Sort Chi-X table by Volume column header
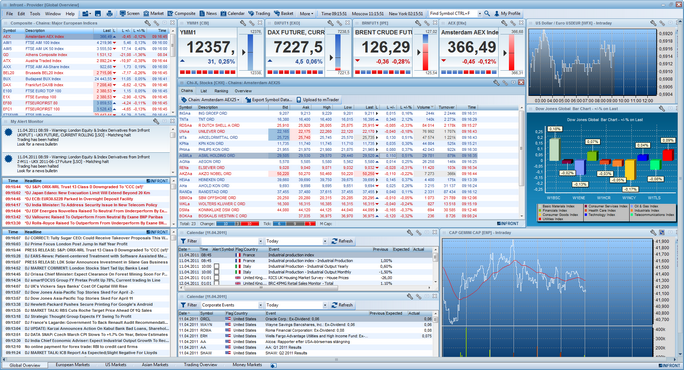 click(x=424, y=107)
